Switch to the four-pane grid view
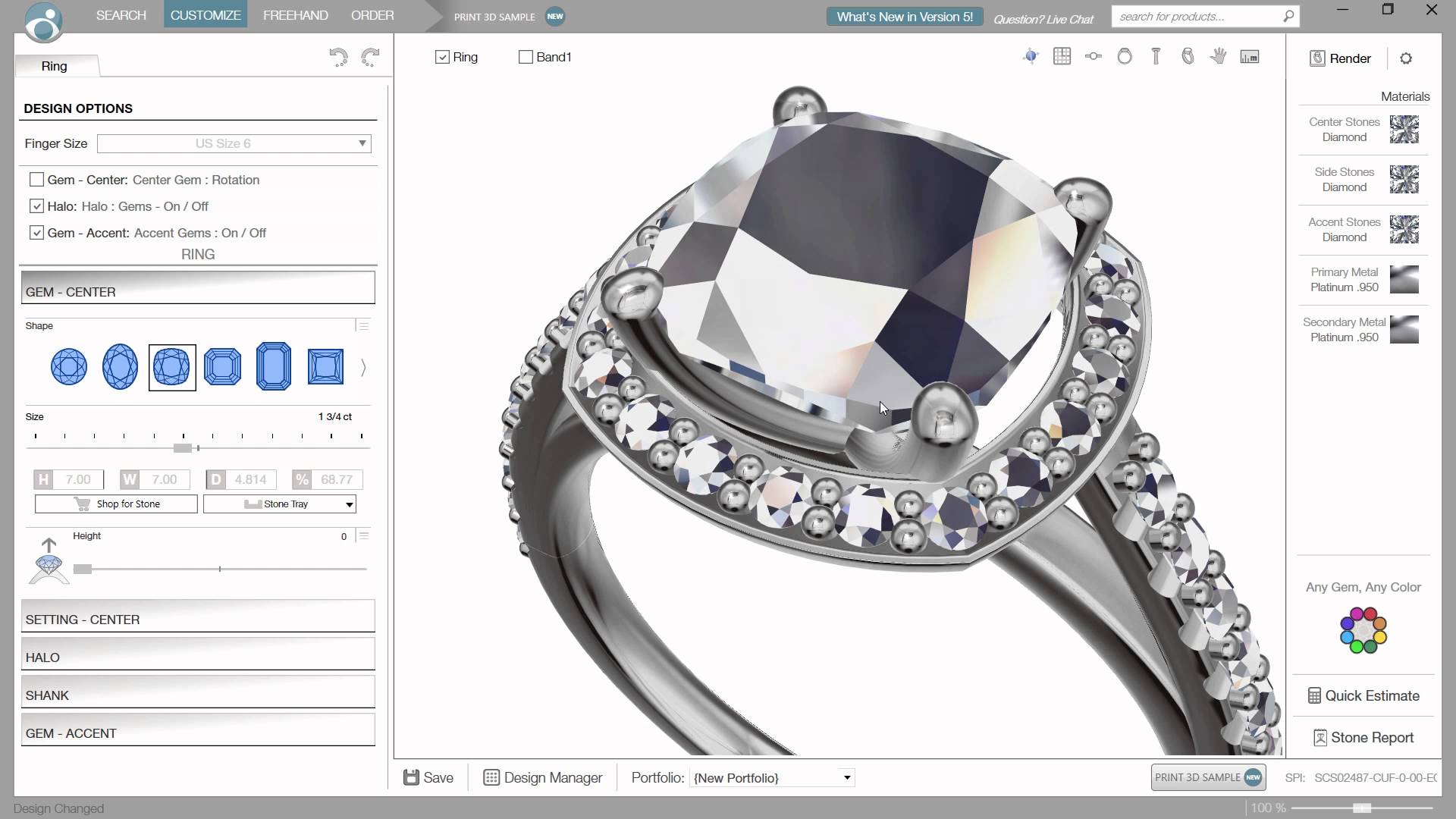This screenshot has width=1456, height=819. click(1062, 56)
